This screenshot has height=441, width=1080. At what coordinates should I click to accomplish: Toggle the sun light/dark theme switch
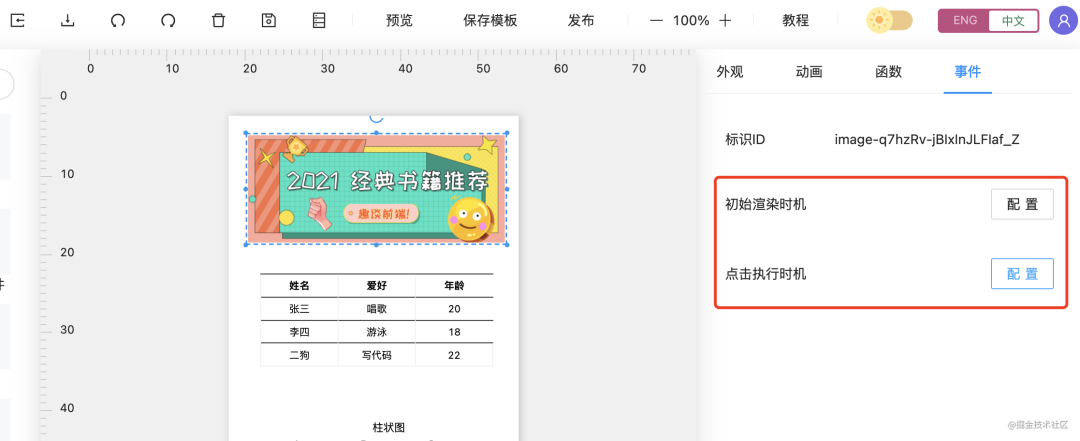tap(889, 21)
